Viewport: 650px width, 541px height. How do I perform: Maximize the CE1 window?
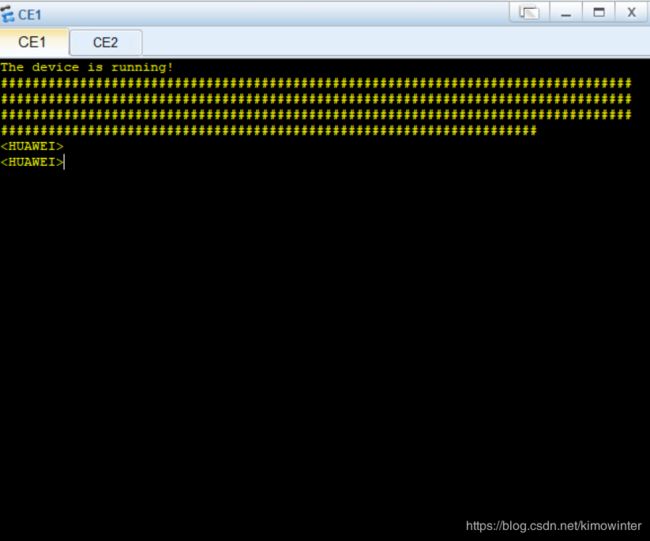pos(599,12)
